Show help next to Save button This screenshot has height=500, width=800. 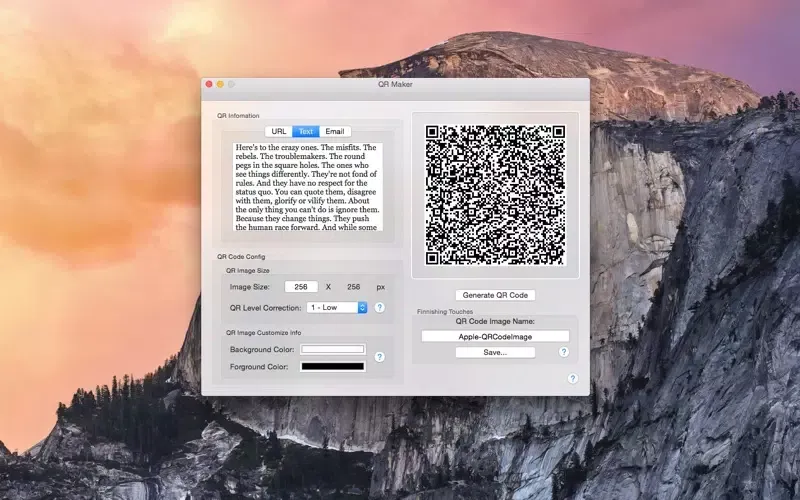(564, 352)
